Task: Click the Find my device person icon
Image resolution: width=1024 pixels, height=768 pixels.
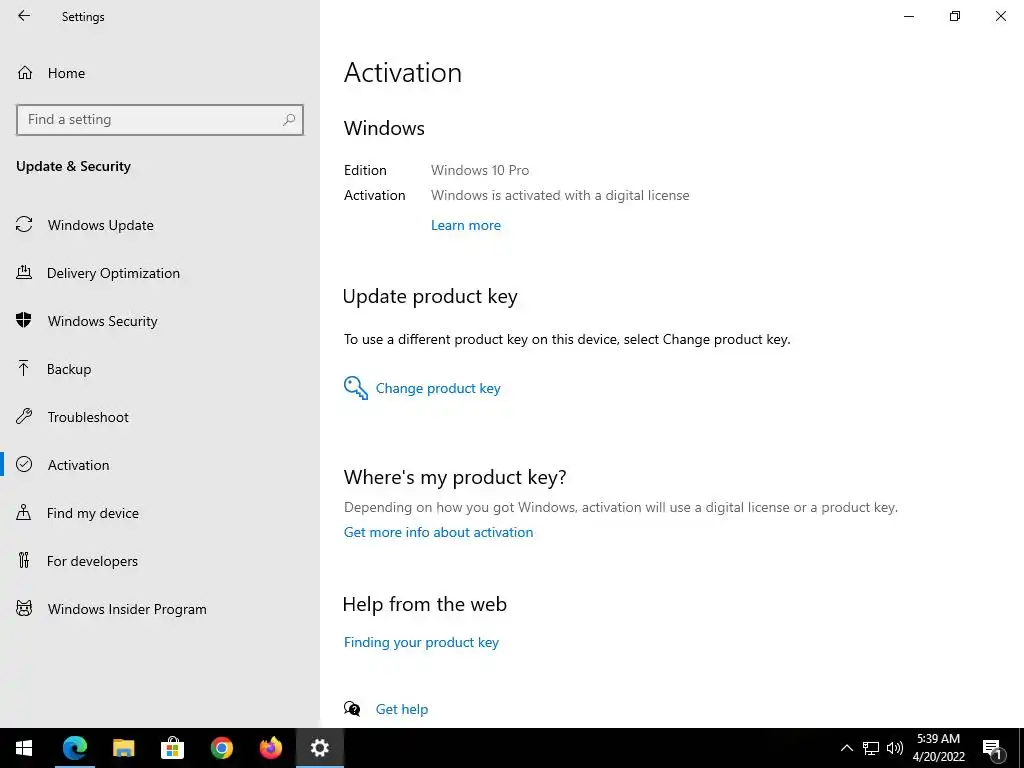Action: coord(24,512)
